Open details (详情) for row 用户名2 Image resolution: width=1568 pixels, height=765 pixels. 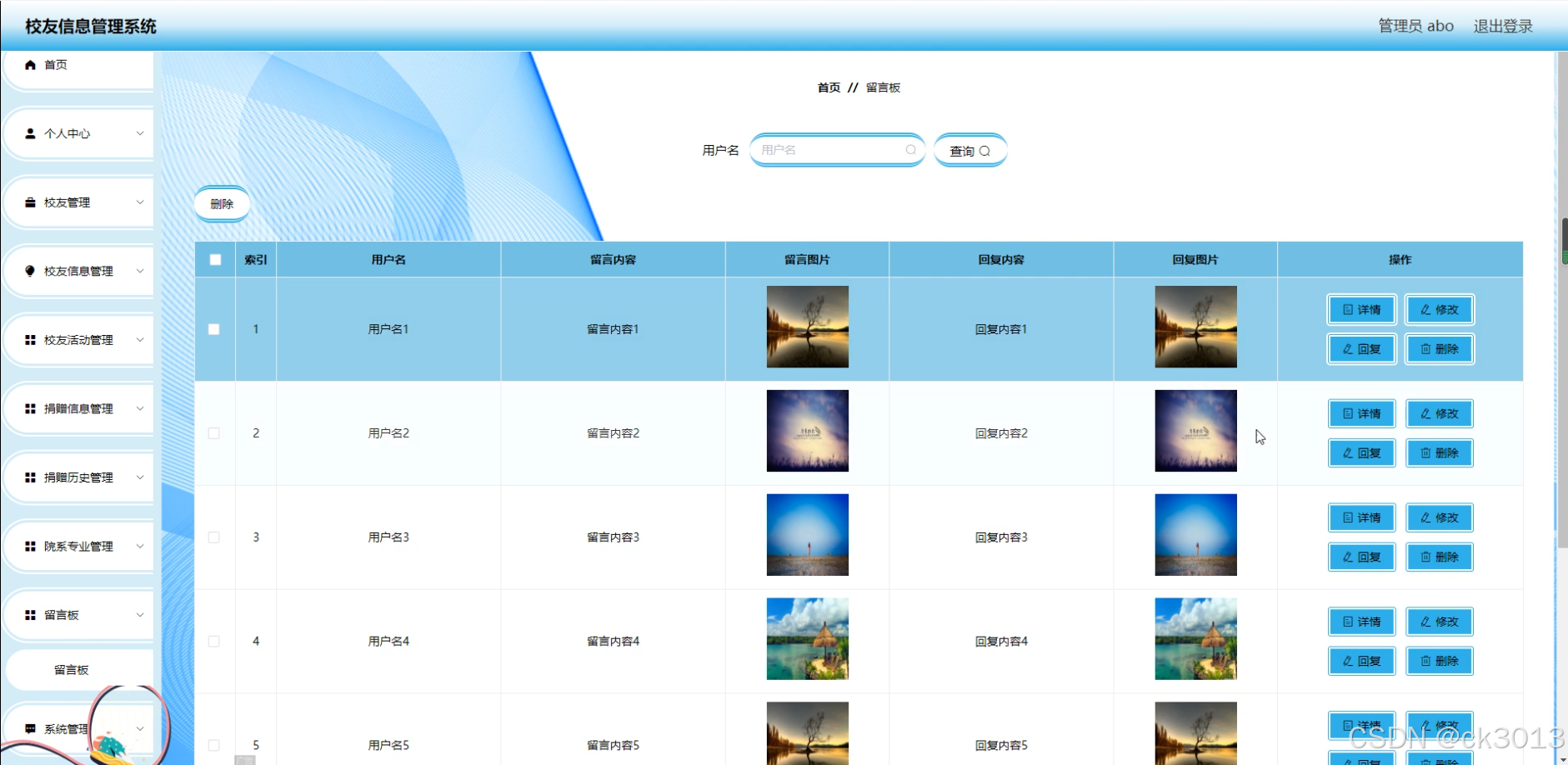1361,414
